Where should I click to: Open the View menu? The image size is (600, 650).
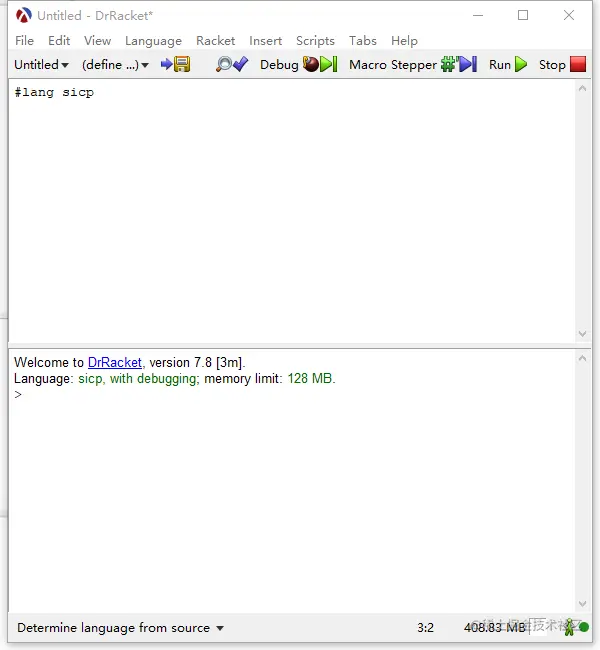(97, 41)
